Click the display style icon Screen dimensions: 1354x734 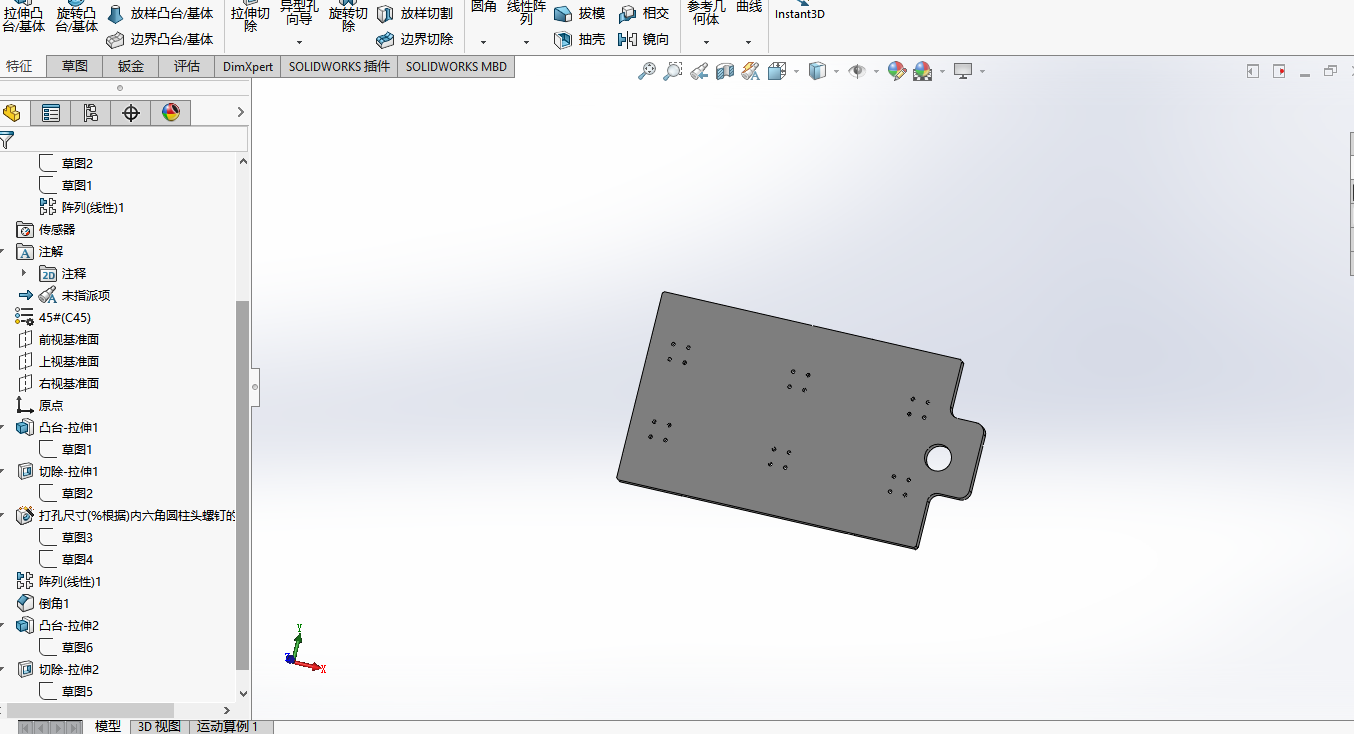pos(817,71)
